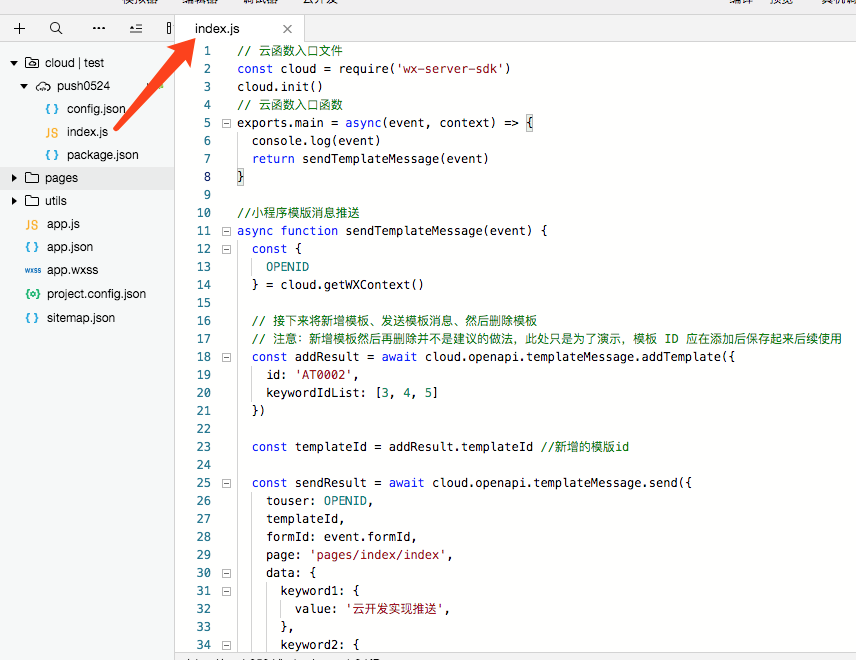856x660 pixels.
Task: Select the pages folder row
Action: tap(87, 178)
